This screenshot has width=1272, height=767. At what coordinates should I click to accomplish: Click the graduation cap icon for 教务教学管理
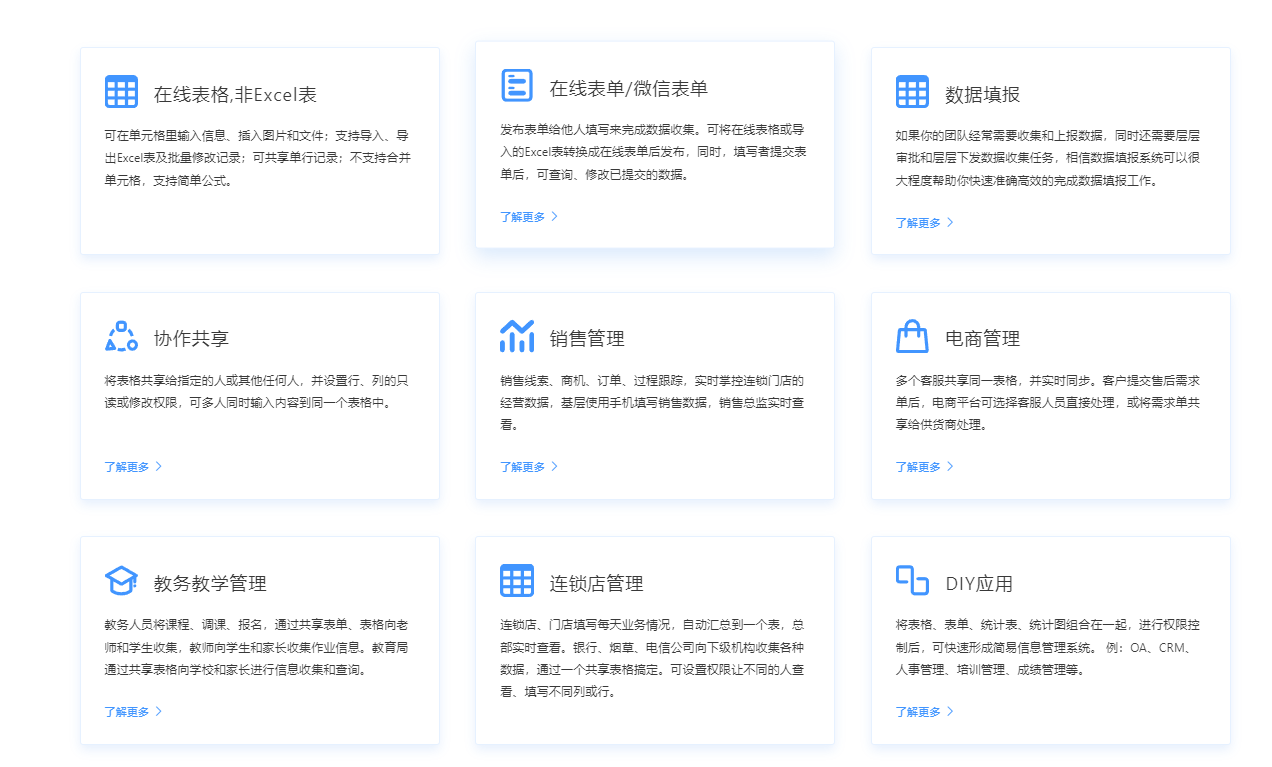pos(121,581)
